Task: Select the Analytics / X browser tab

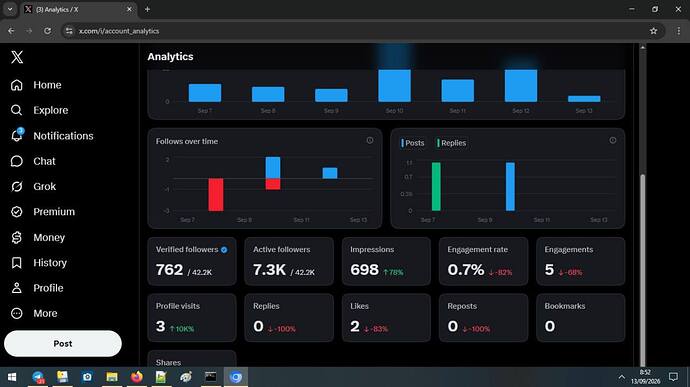Action: pyautogui.click(x=79, y=9)
